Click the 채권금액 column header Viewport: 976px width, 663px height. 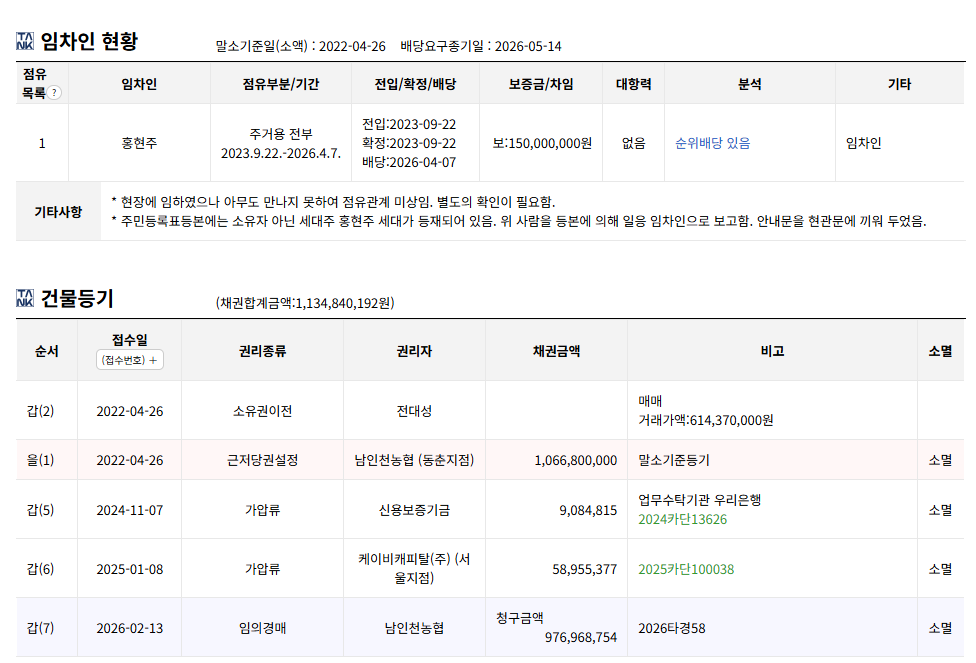click(556, 351)
